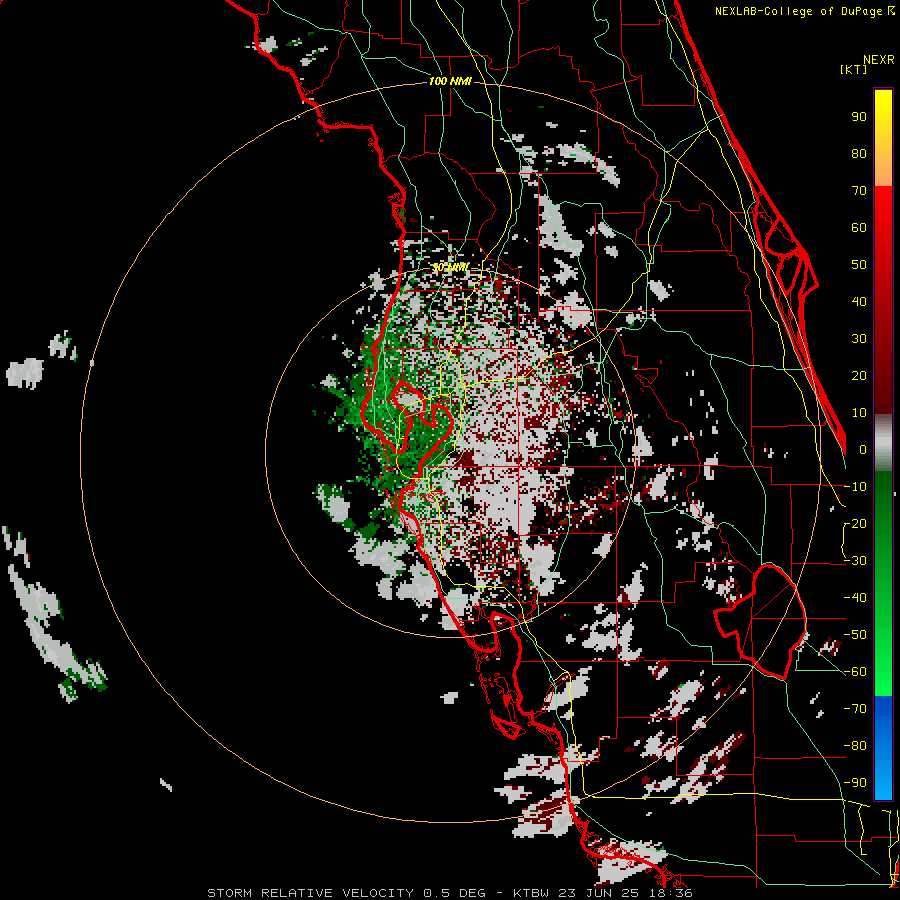The width and height of the screenshot is (900, 900).
Task: Click the Storm Relative Velocity caption at the bottom
Action: pos(449,893)
